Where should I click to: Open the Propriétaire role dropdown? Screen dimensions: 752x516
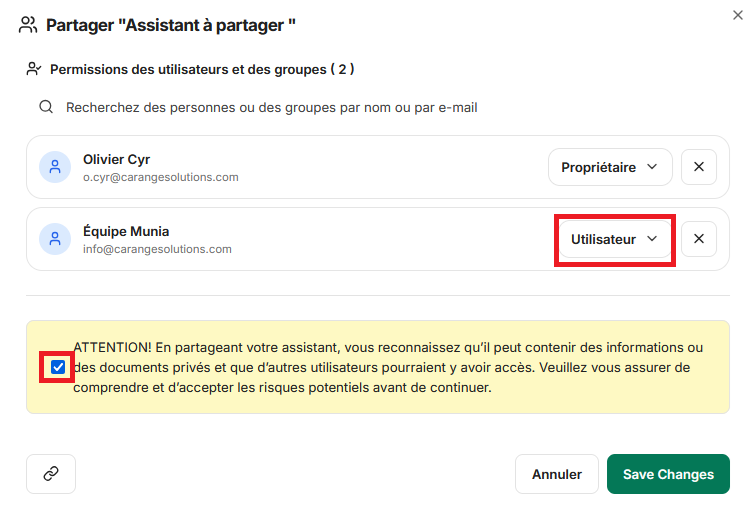(609, 167)
